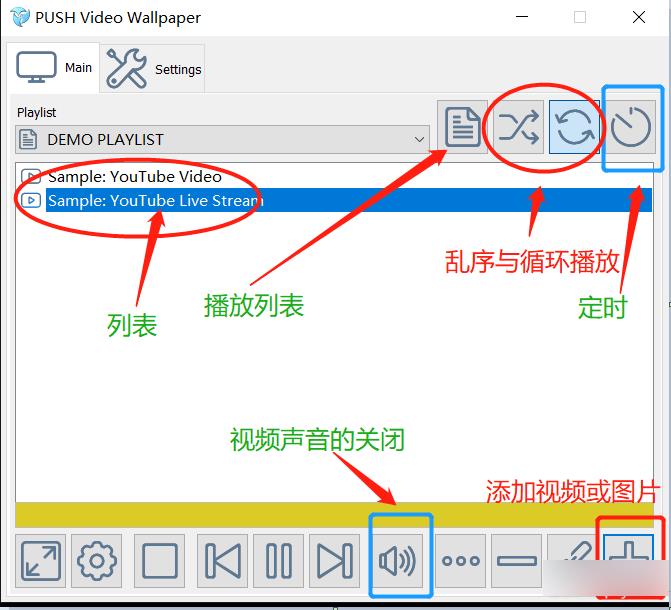671x610 pixels.
Task: Mute the video sound speaker icon
Action: (x=398, y=561)
